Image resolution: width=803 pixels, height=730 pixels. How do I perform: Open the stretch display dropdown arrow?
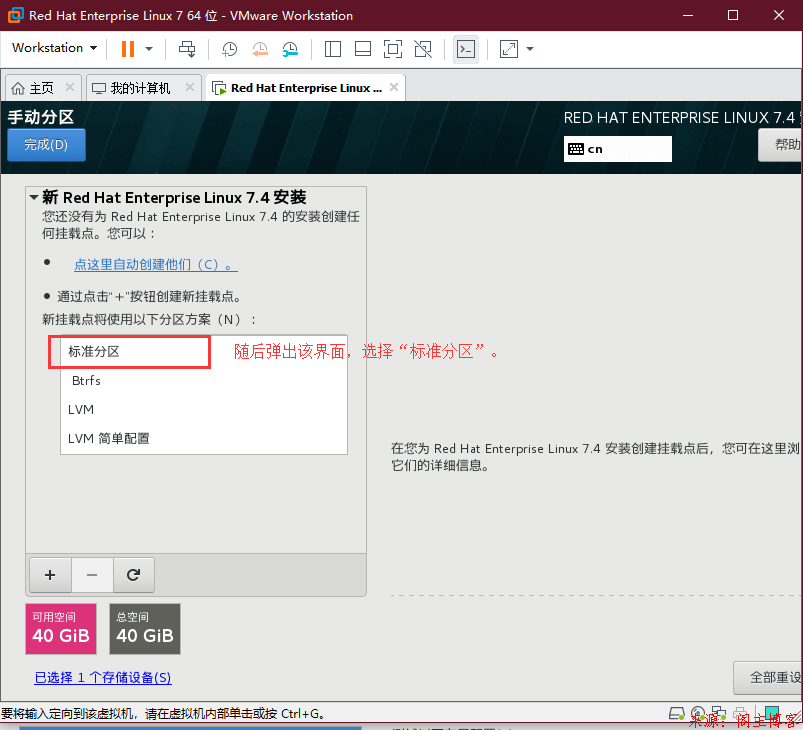(x=530, y=49)
